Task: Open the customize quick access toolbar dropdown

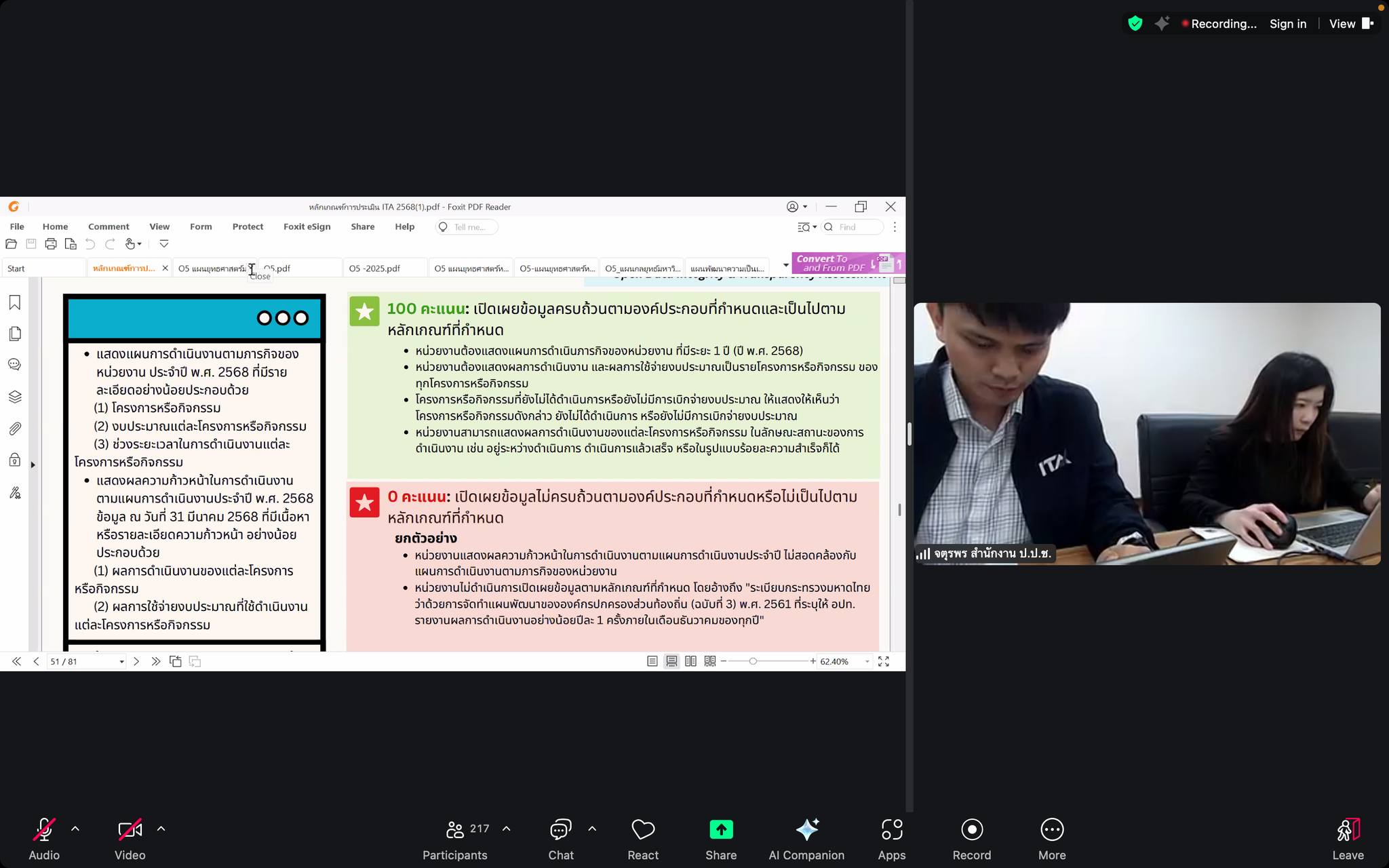Action: [x=164, y=244]
